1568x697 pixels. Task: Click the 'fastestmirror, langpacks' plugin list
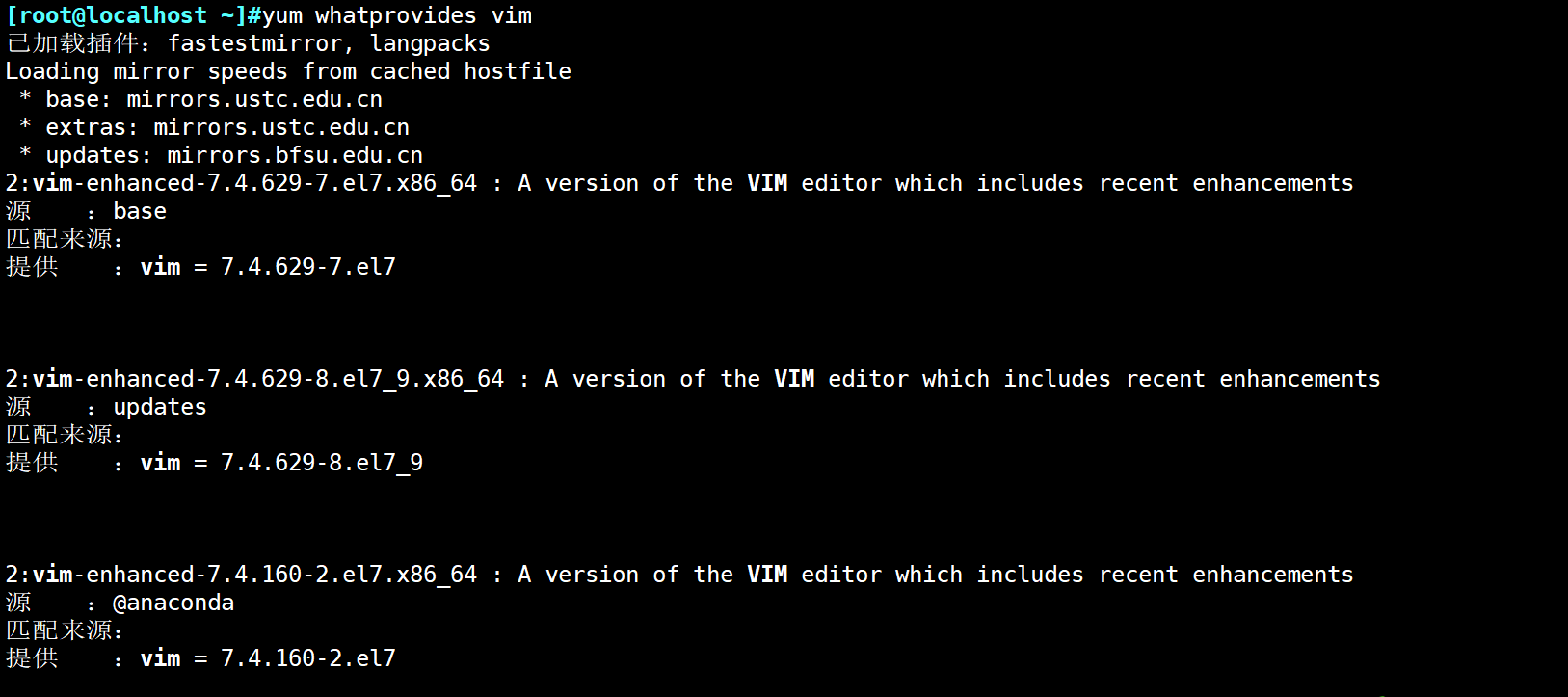[x=329, y=43]
